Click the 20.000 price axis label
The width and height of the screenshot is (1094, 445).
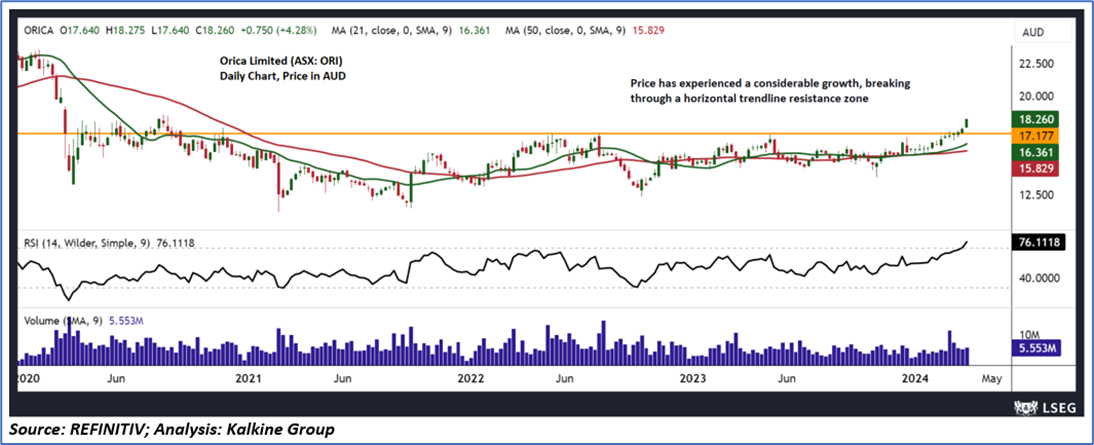[x=1039, y=96]
